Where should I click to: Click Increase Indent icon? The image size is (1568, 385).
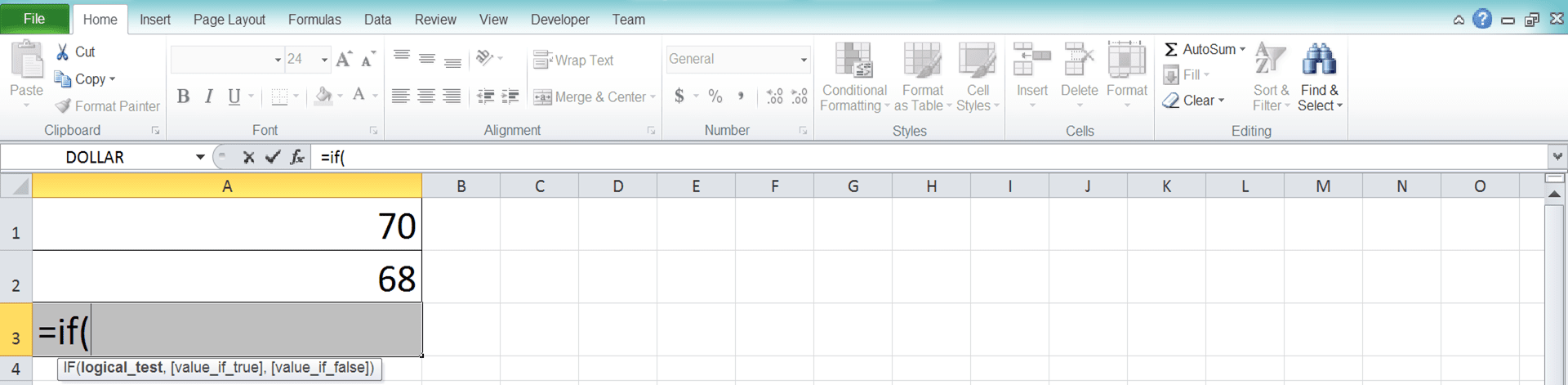[510, 96]
